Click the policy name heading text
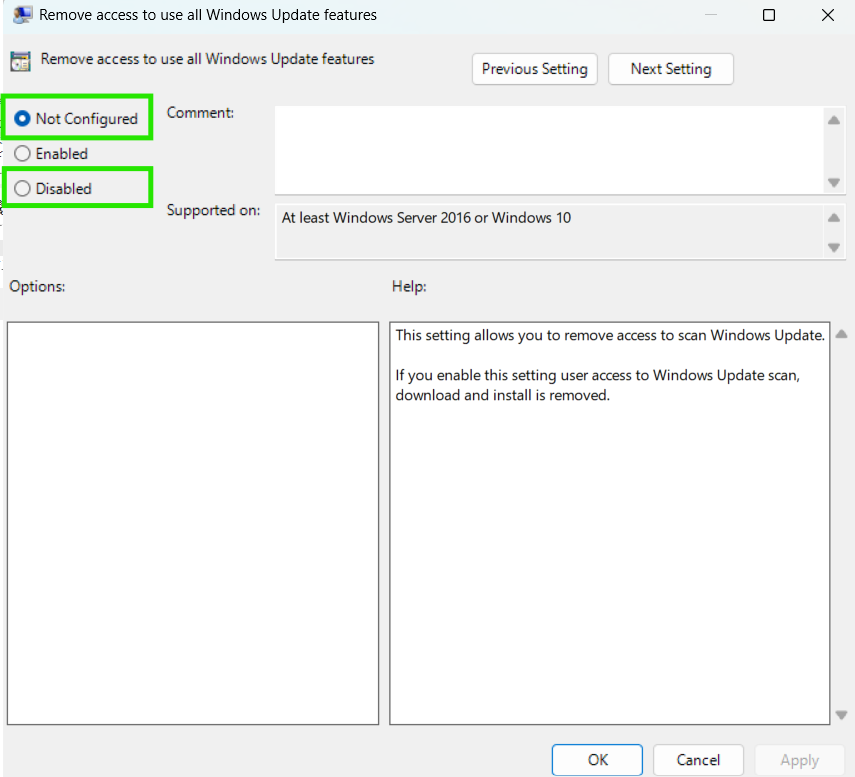 pos(207,59)
